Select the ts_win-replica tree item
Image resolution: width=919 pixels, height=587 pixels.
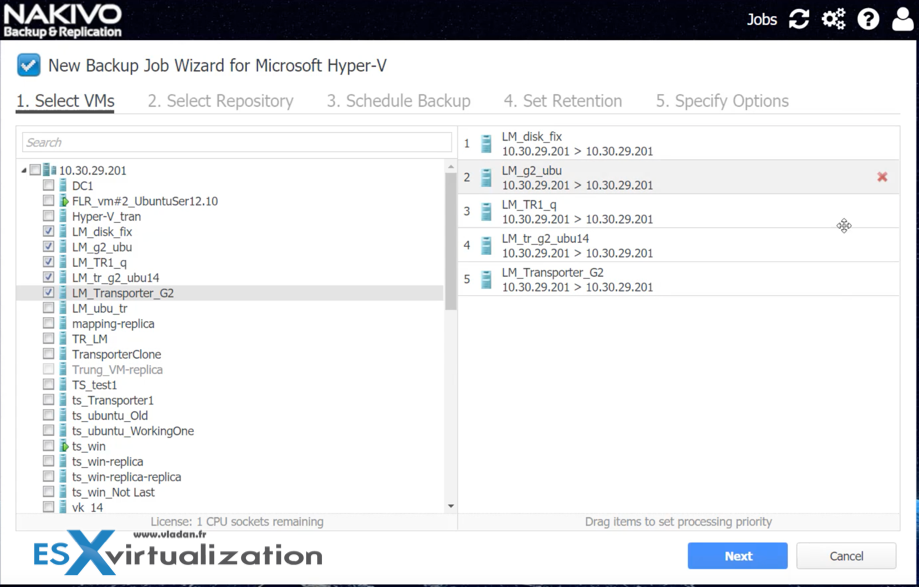pyautogui.click(x=107, y=462)
